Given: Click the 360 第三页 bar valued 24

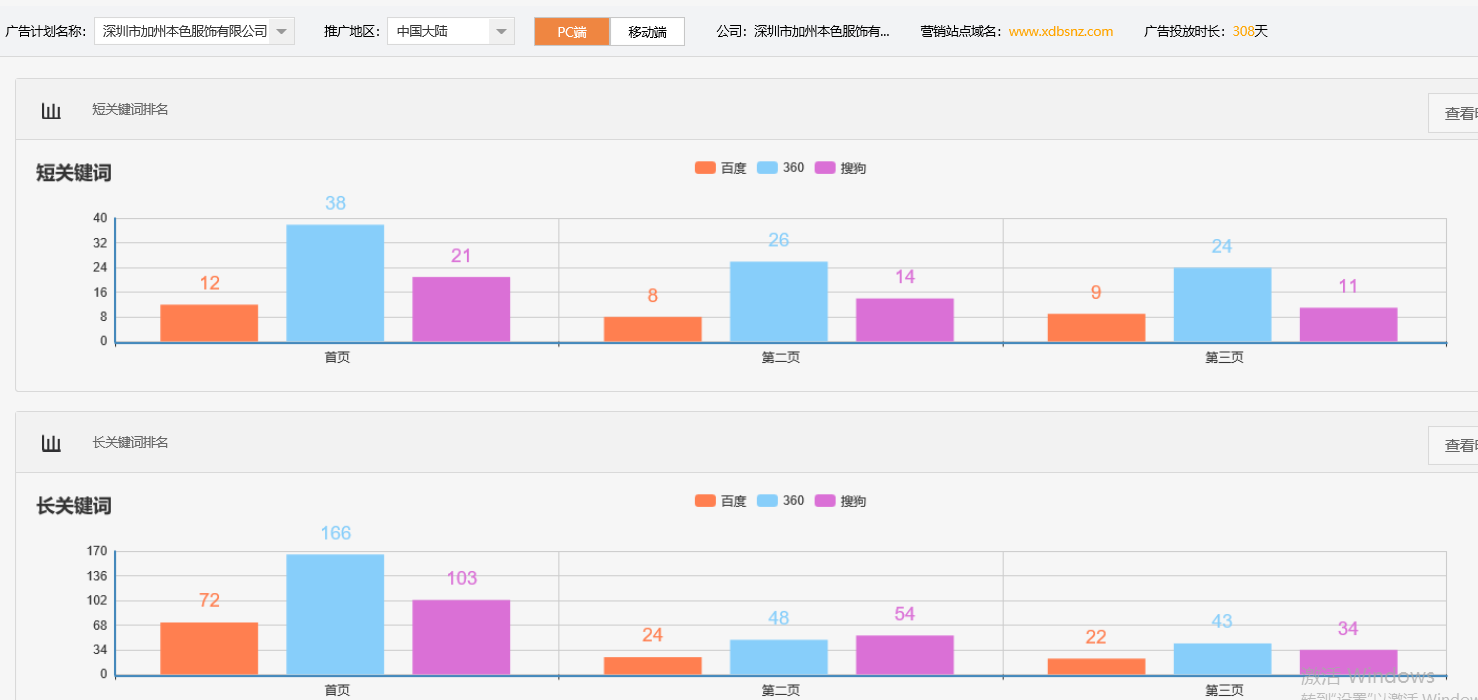Looking at the screenshot, I should coord(1222,304).
